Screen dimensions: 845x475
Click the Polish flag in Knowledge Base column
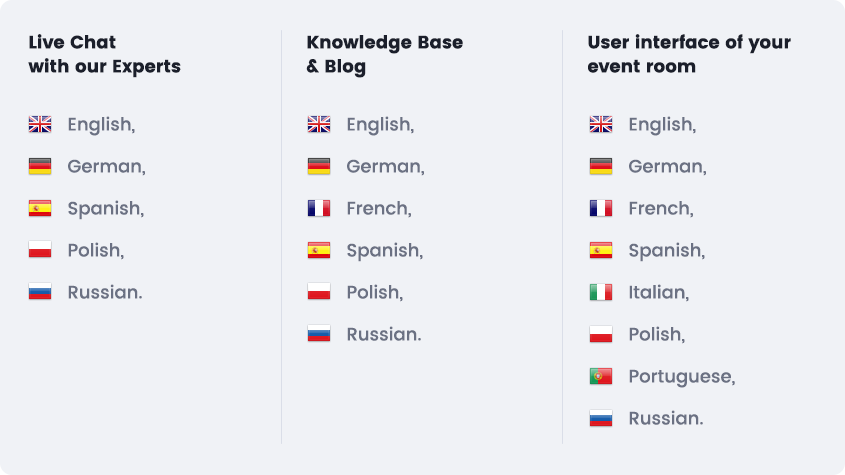coord(319,292)
